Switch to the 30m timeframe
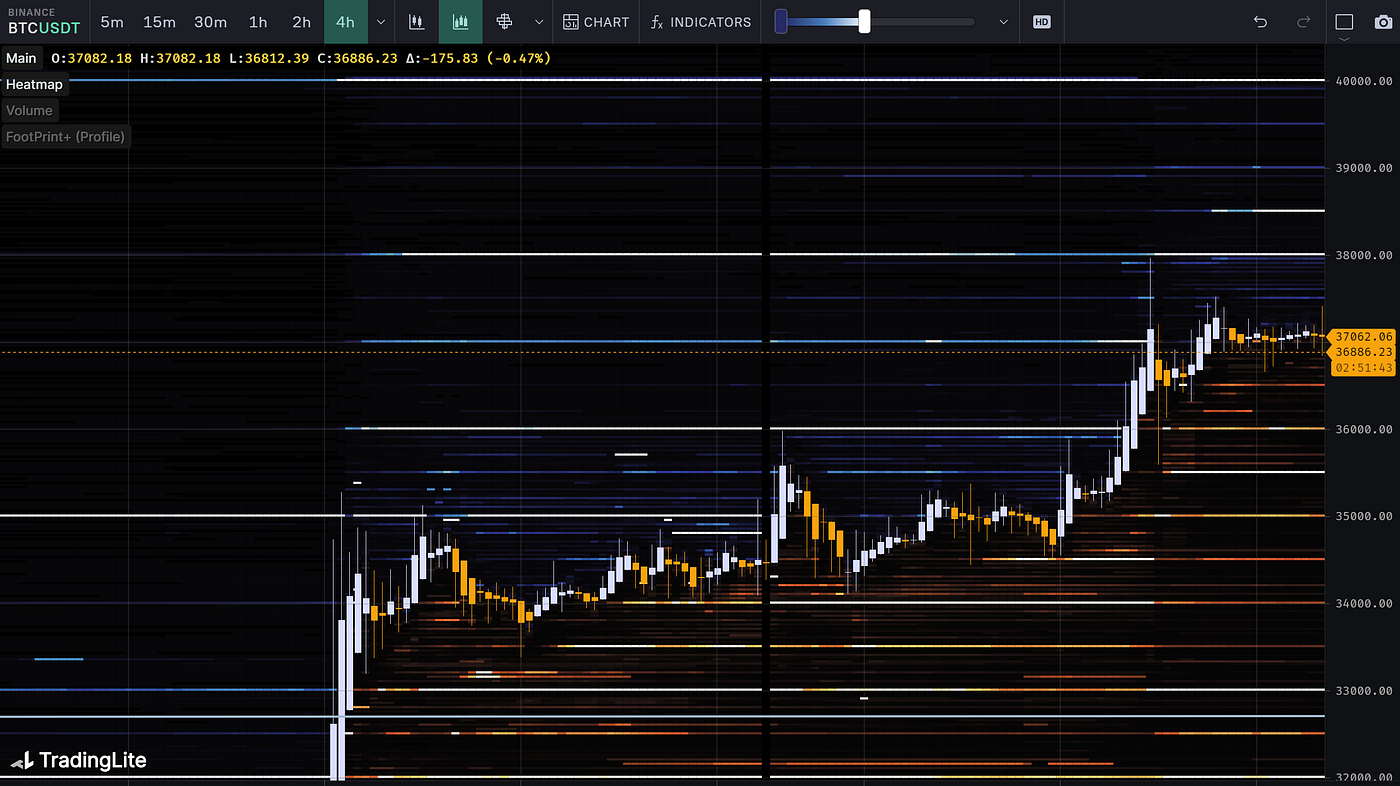Viewport: 1400px width, 786px height. point(210,22)
